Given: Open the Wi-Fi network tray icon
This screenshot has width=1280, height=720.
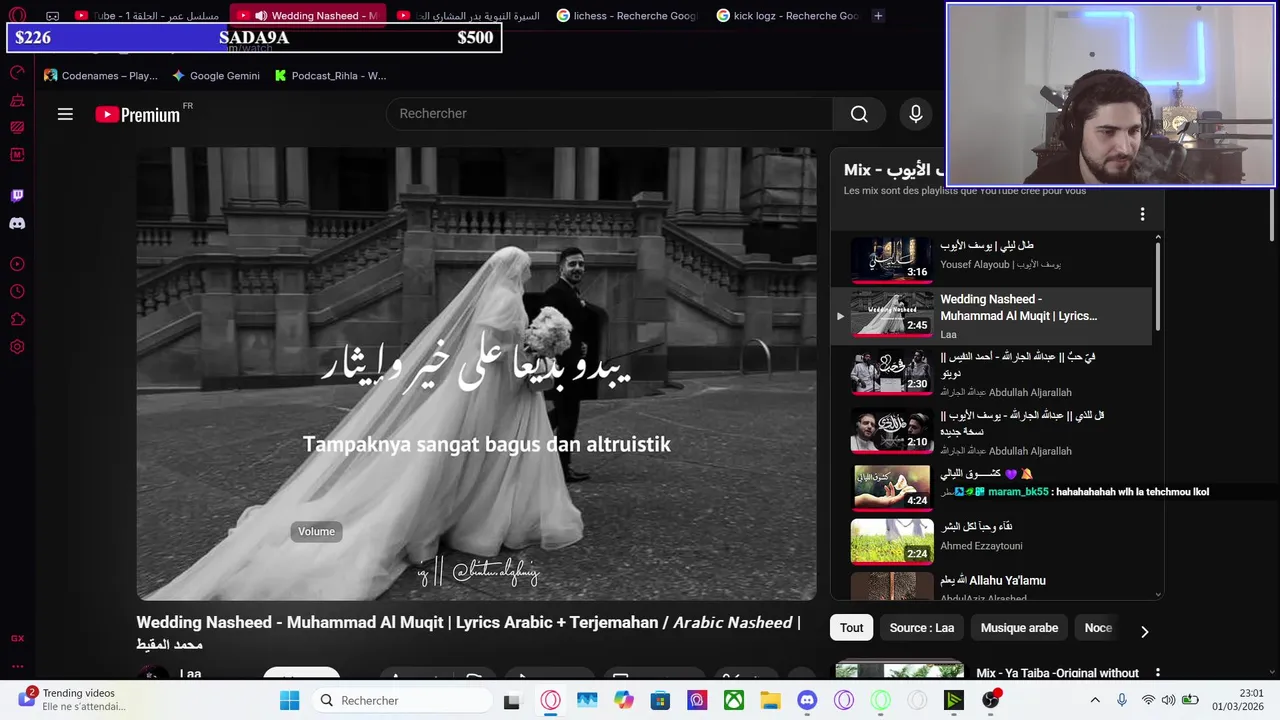Looking at the screenshot, I should tap(1148, 700).
